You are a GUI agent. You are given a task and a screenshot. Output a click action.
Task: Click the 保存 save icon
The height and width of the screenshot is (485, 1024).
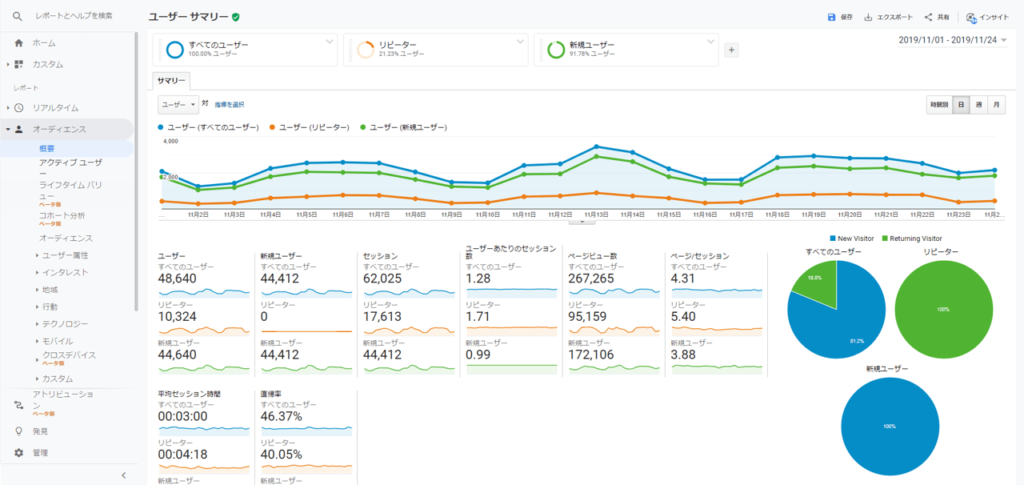coord(831,17)
